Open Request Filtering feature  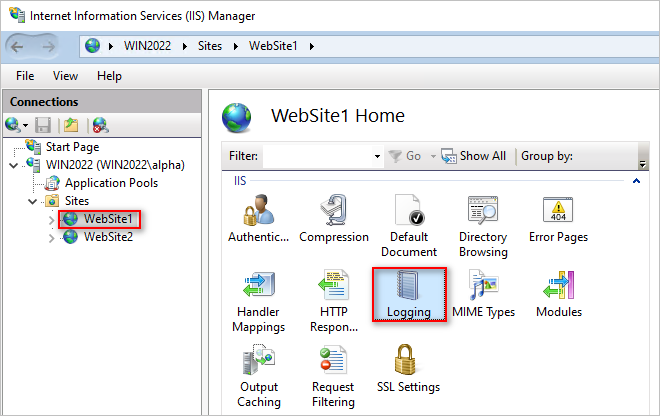pyautogui.click(x=333, y=376)
